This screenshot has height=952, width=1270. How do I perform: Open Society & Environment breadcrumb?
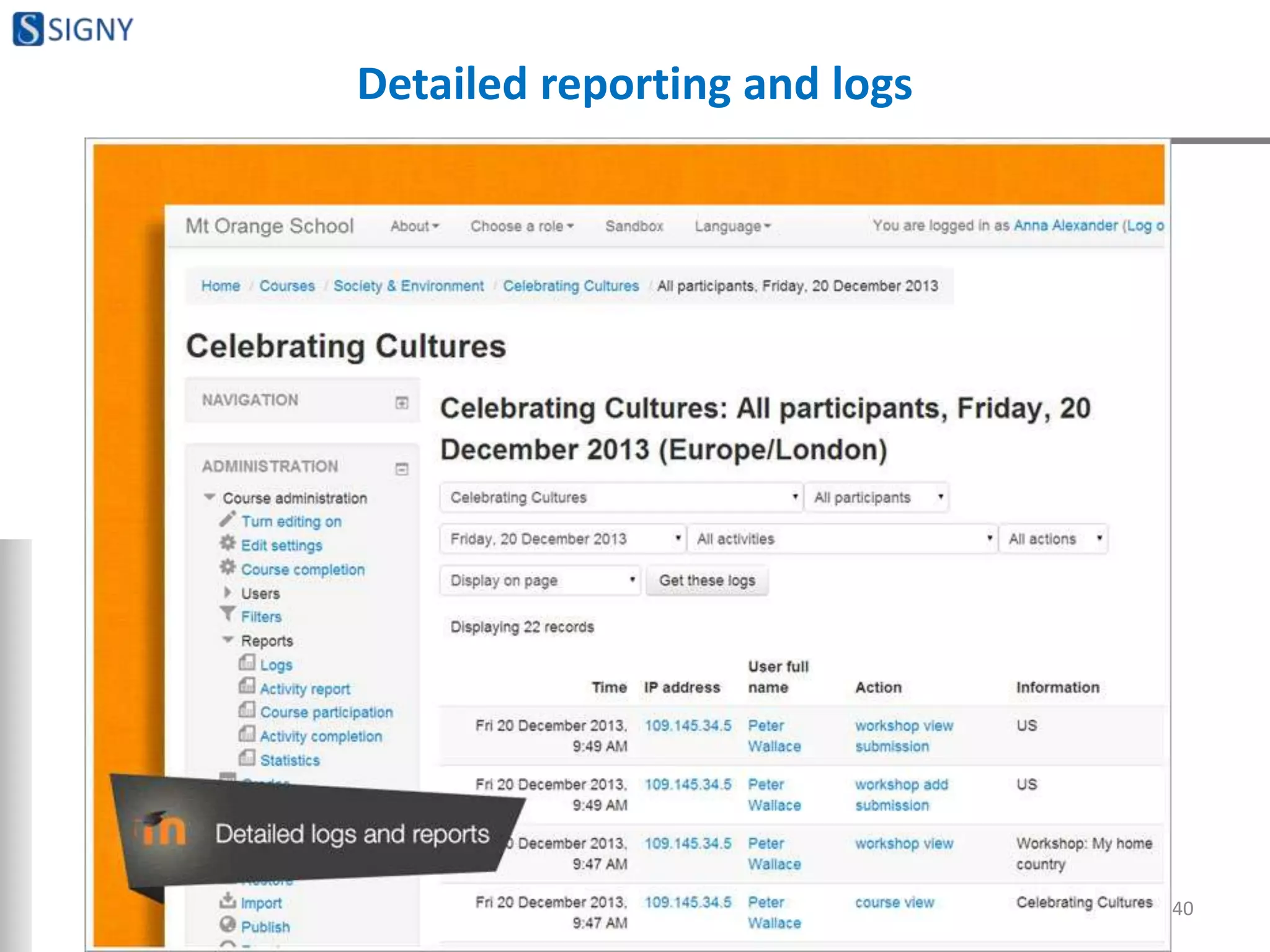[409, 286]
